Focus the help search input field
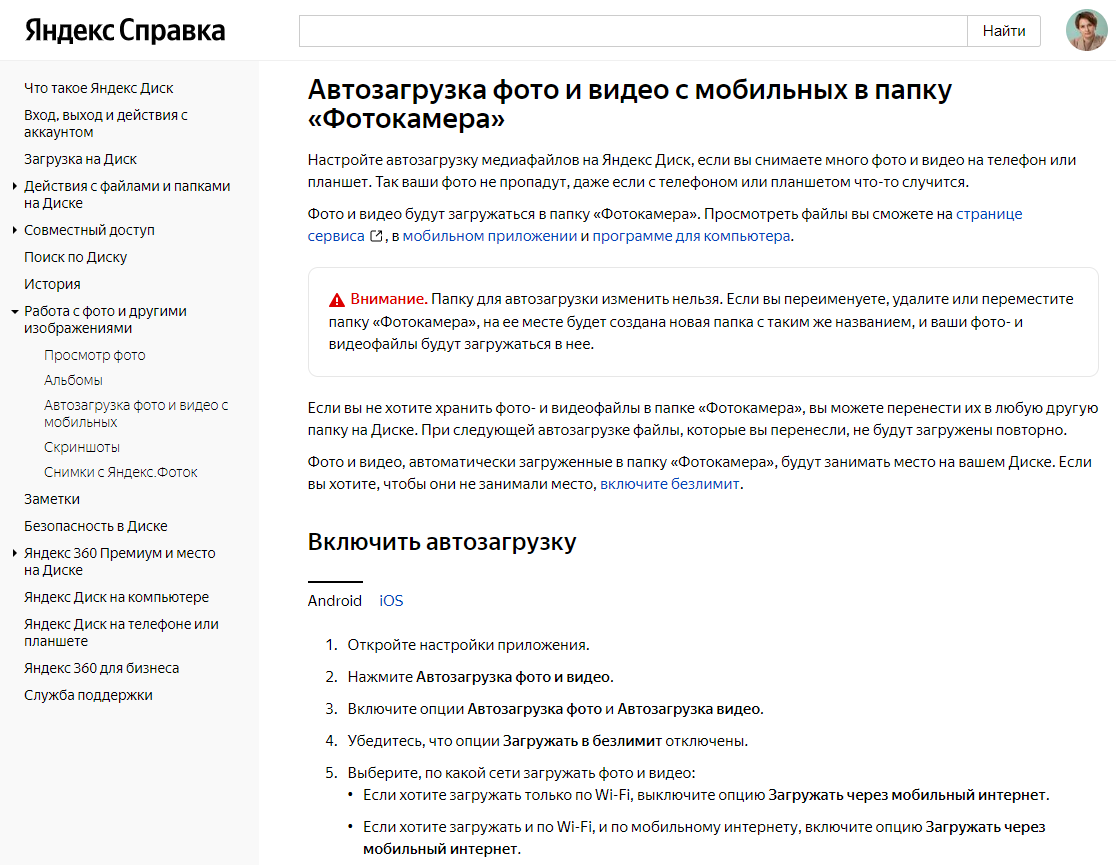This screenshot has height=865, width=1116. tap(633, 31)
